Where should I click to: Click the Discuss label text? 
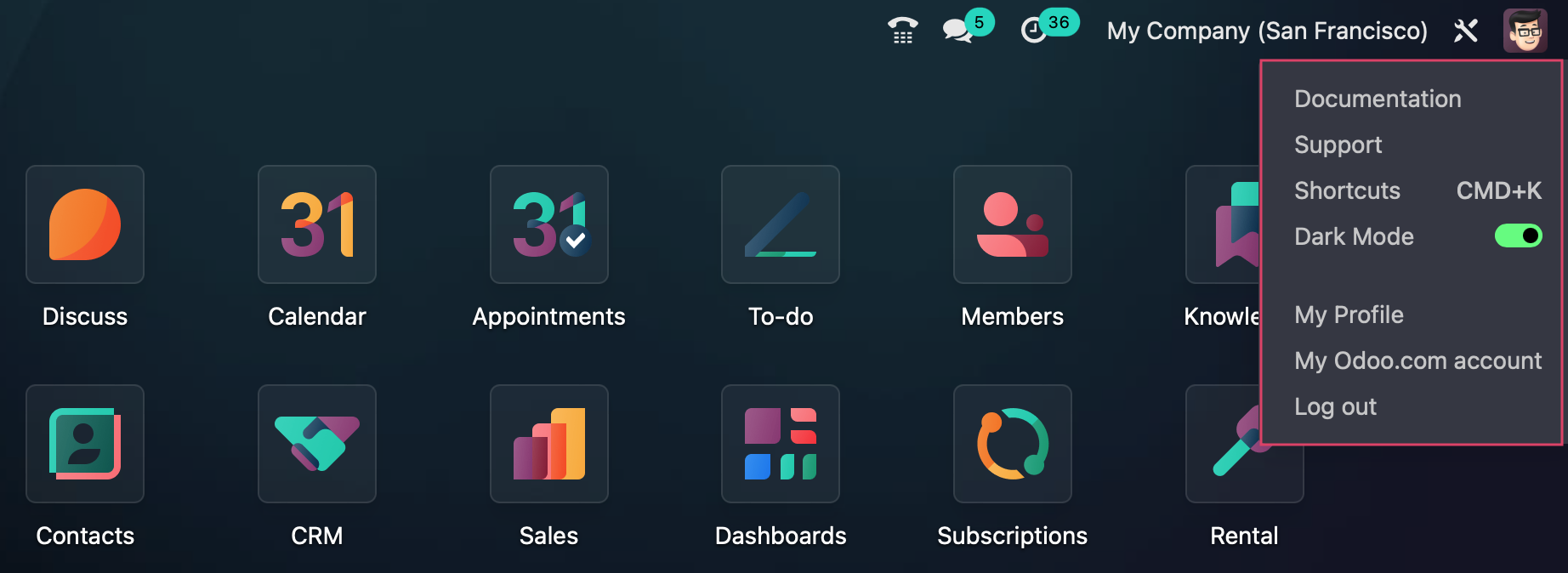click(85, 316)
